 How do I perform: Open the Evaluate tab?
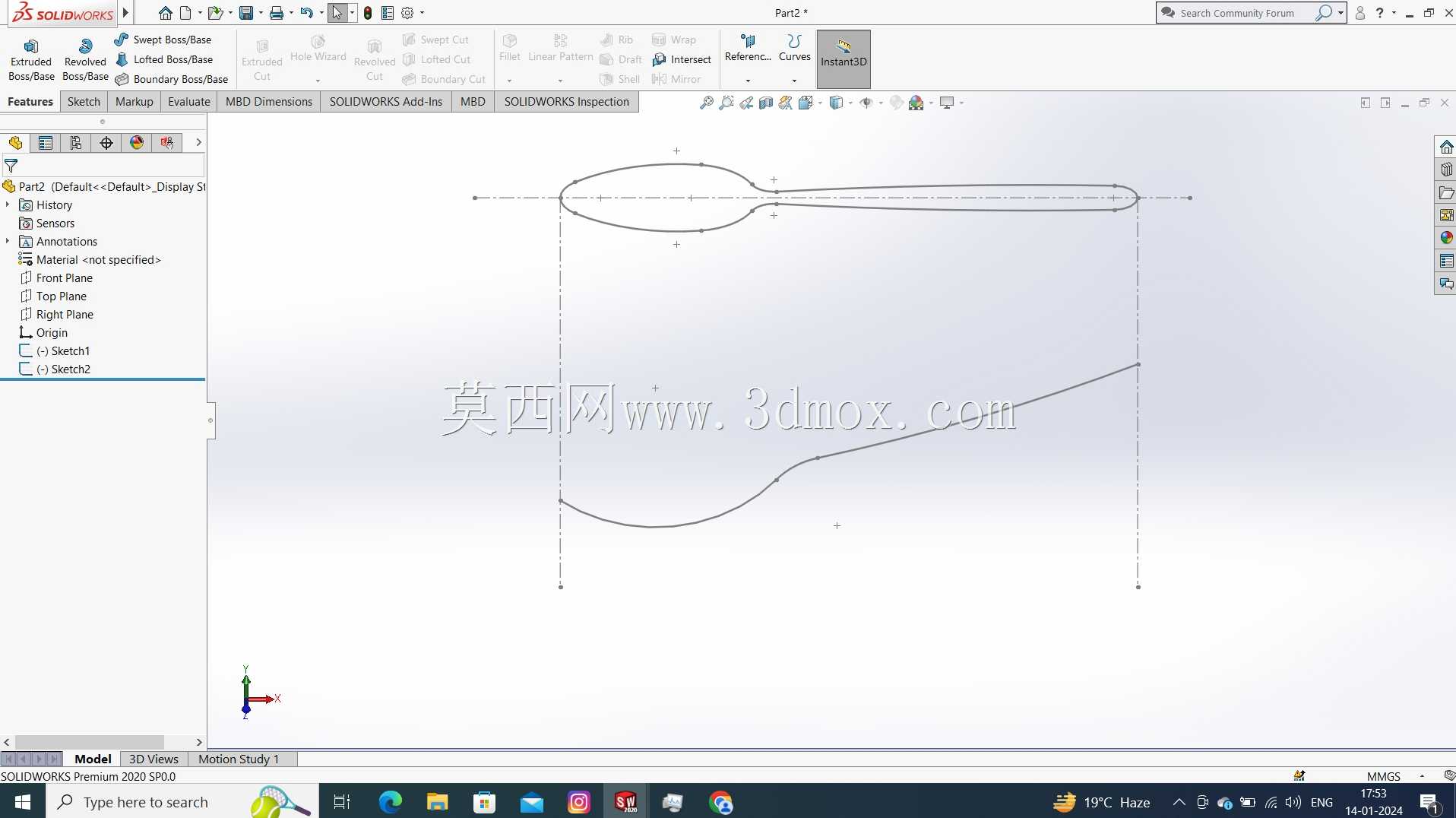188,102
